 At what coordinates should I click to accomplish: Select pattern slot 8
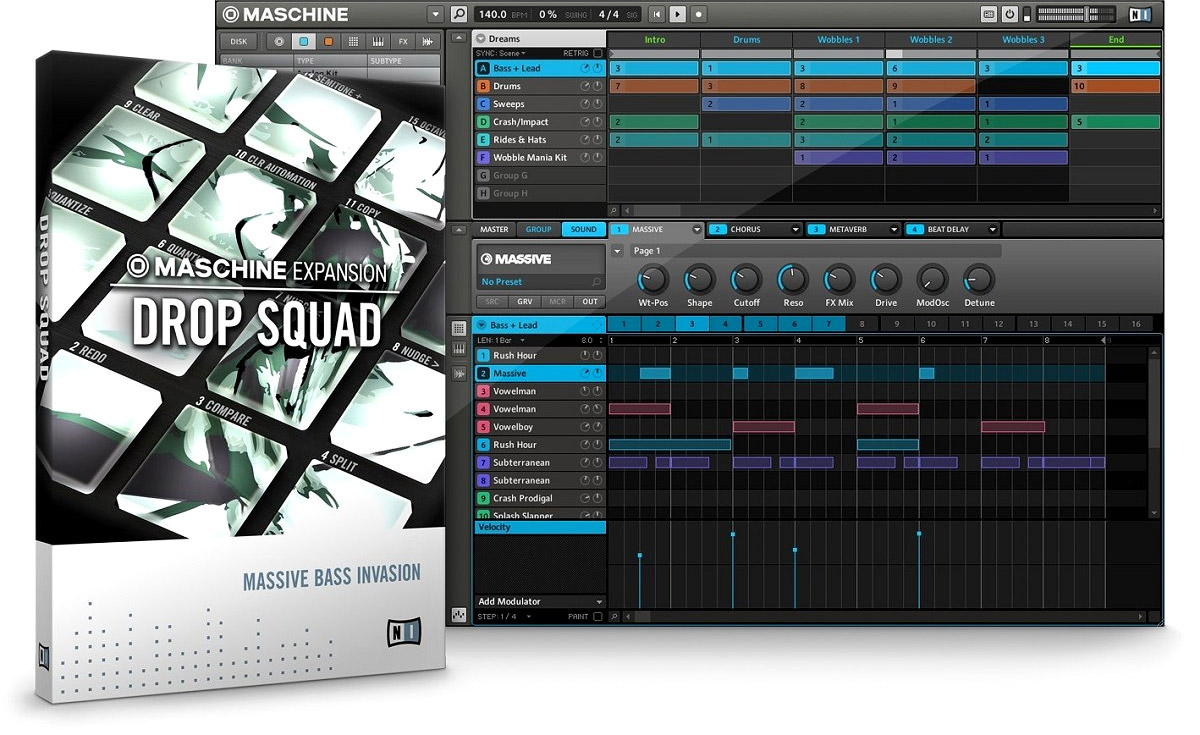point(862,324)
